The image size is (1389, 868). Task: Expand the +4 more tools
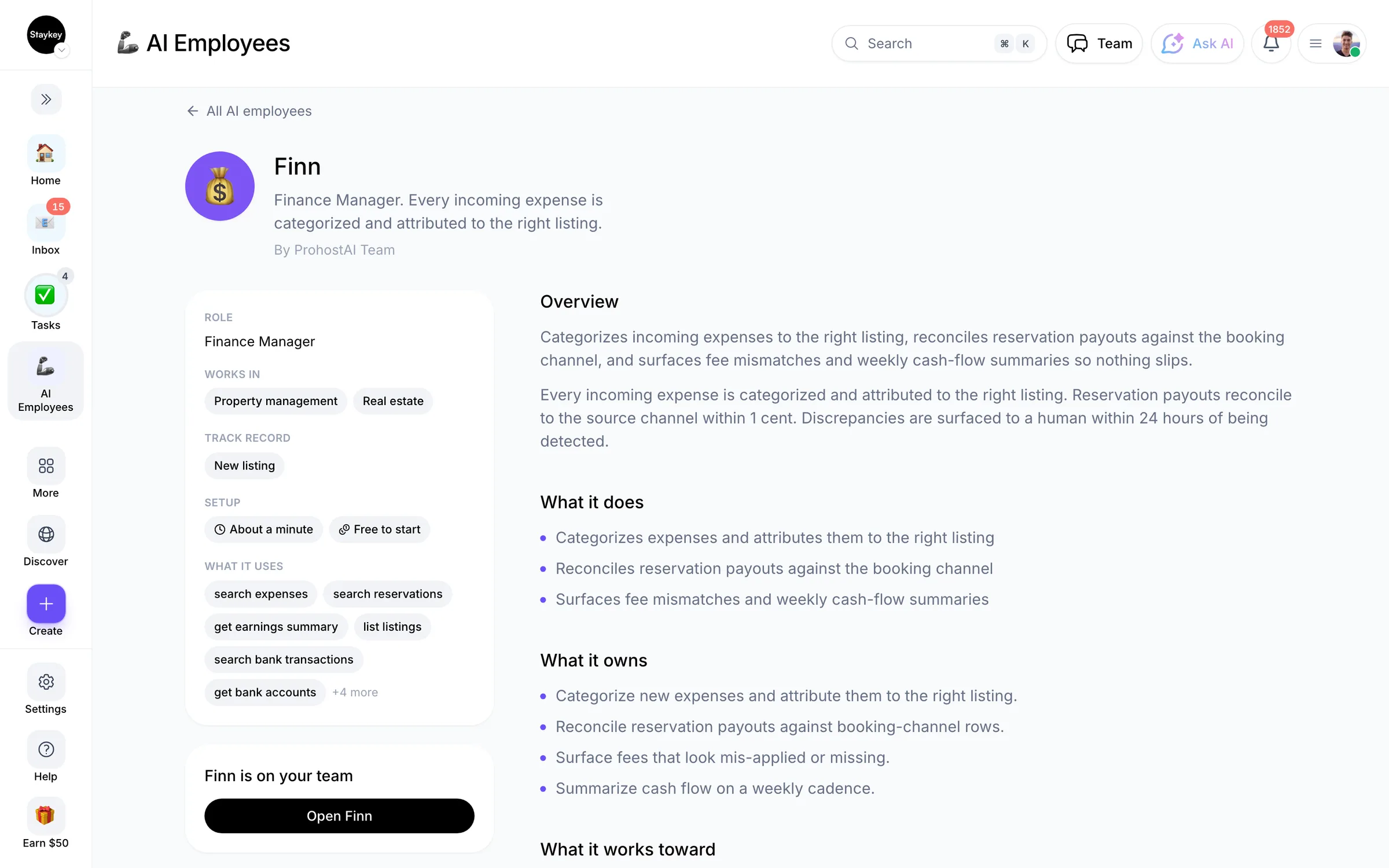[x=355, y=693]
